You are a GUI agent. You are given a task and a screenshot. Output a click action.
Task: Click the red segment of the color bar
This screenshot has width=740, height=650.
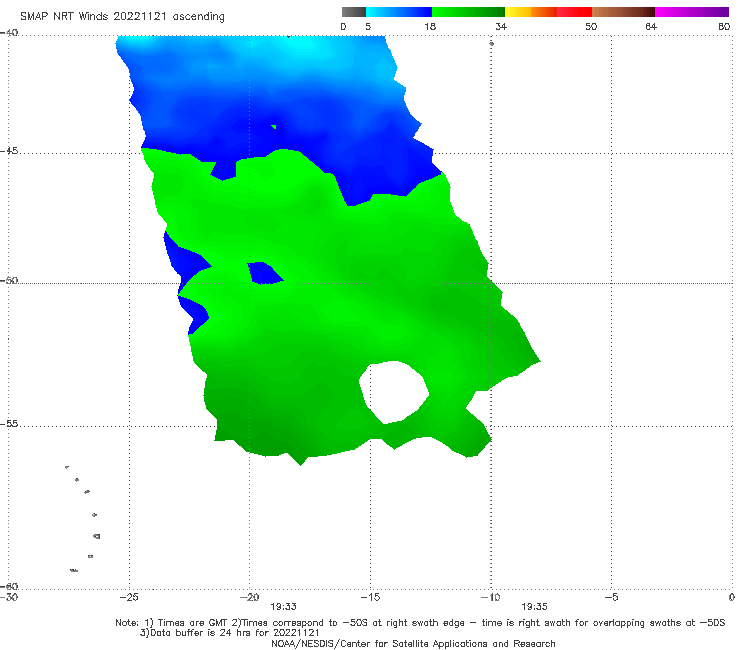point(574,12)
